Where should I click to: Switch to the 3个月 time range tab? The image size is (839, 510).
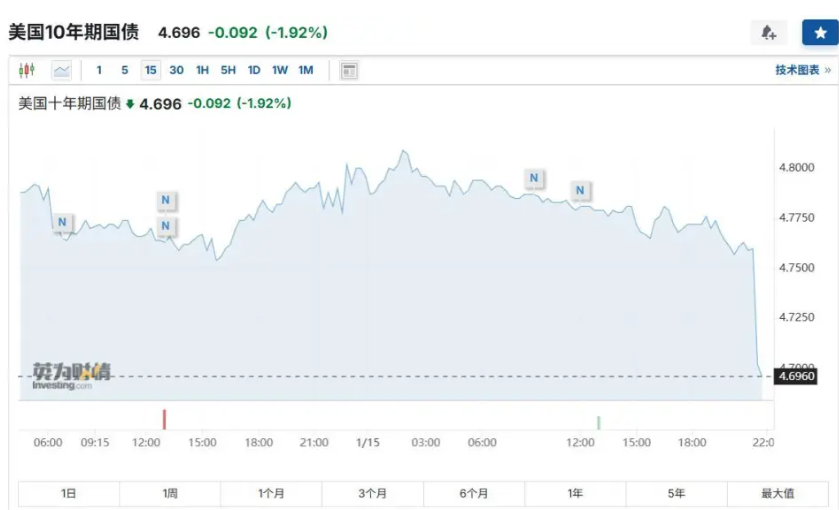tap(372, 493)
